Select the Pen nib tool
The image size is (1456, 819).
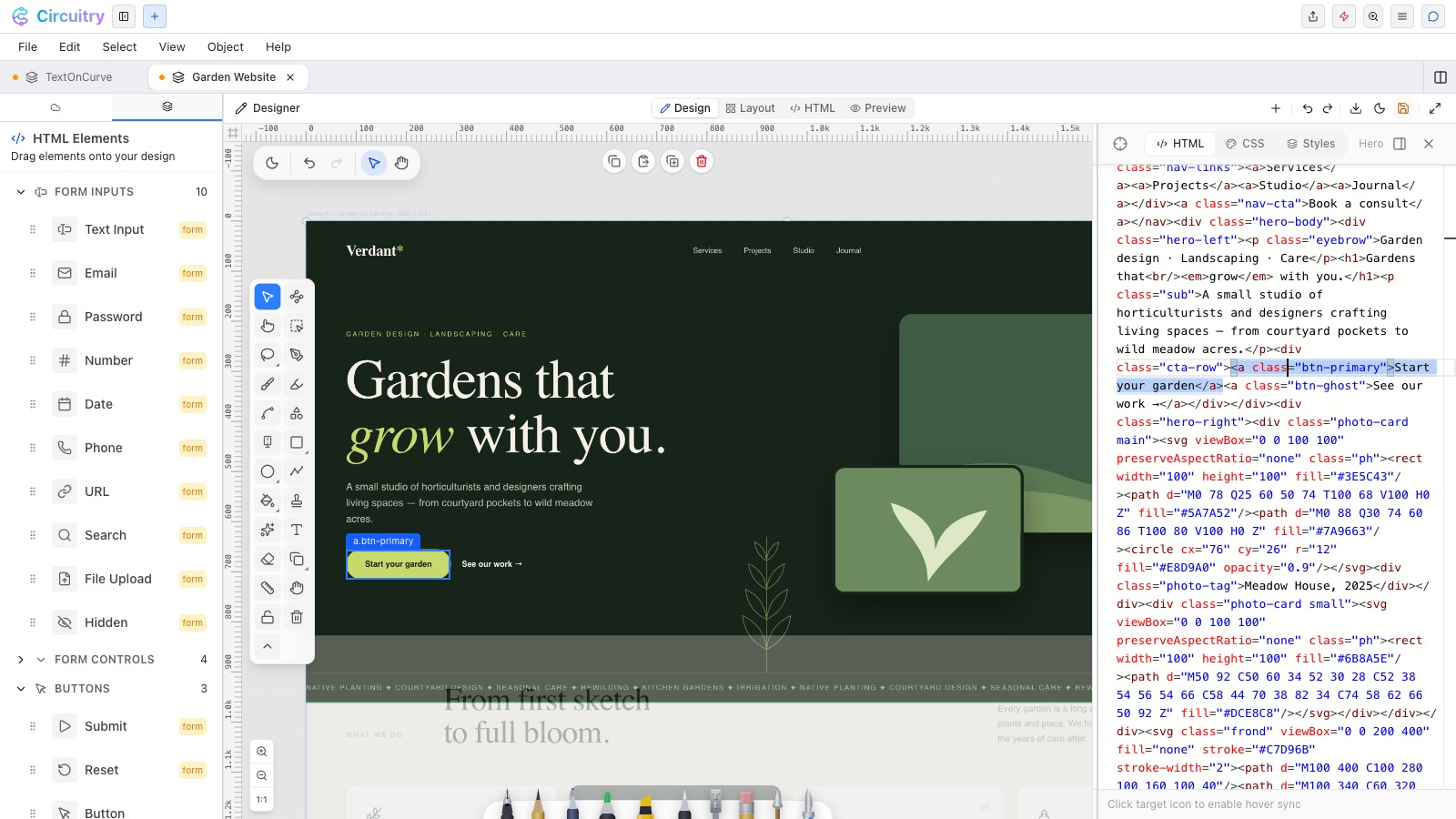click(297, 355)
